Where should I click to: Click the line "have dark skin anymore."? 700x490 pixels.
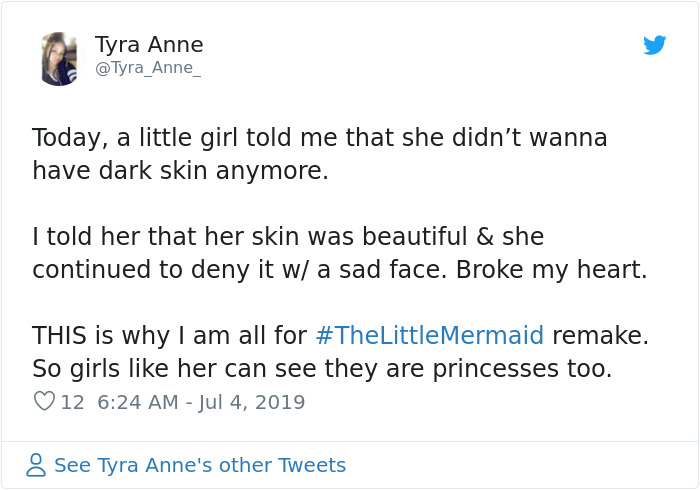[x=180, y=171]
